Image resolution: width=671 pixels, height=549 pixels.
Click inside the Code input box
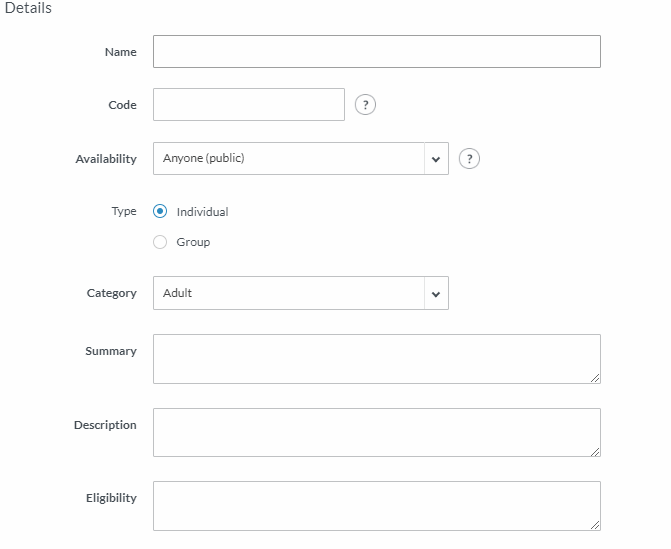(x=249, y=105)
